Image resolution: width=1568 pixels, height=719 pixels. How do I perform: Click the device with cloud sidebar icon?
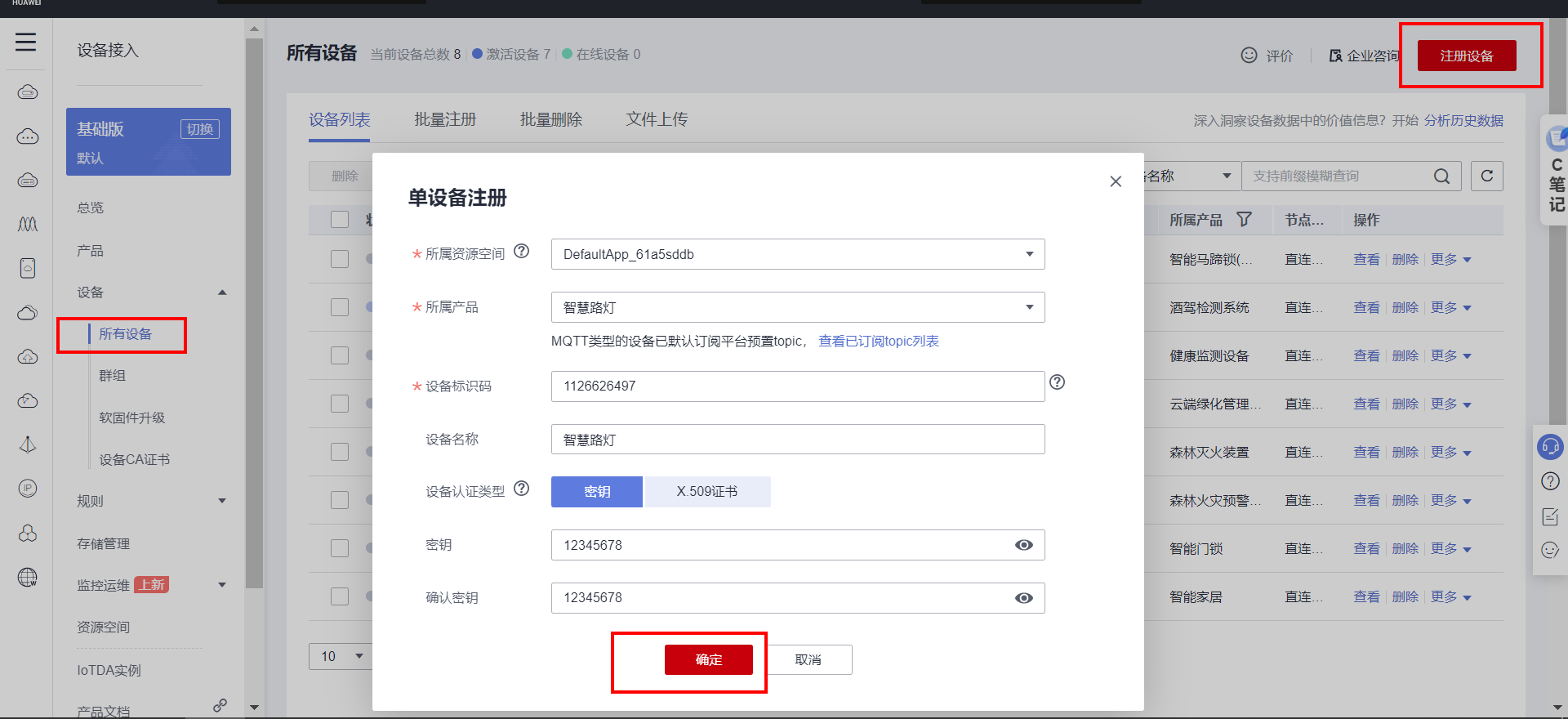28,268
